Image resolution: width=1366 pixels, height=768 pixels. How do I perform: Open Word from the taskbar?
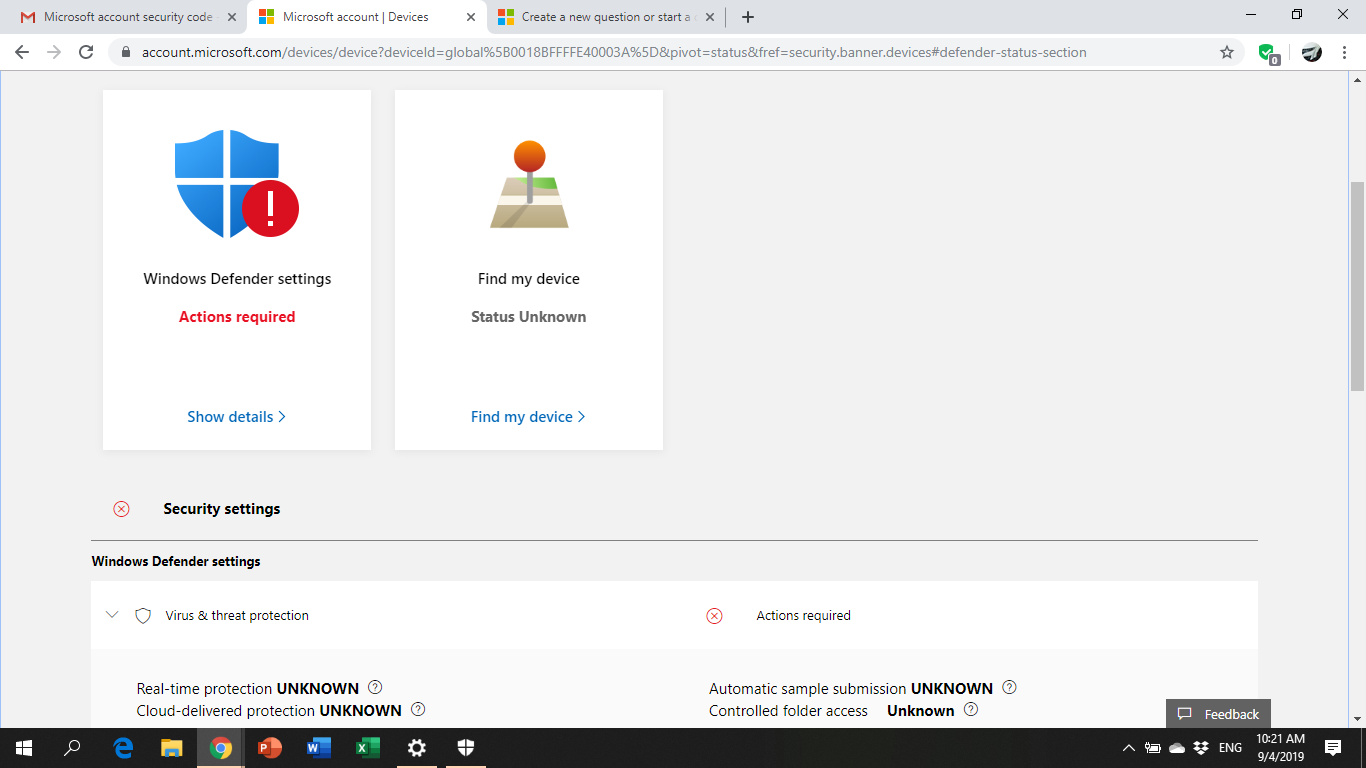319,748
